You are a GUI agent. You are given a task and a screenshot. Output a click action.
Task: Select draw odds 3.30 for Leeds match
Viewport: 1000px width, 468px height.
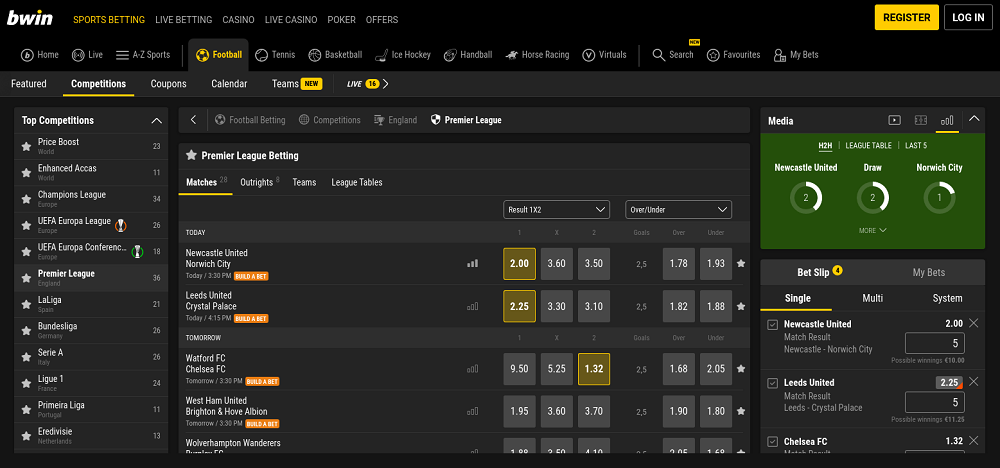point(556,306)
